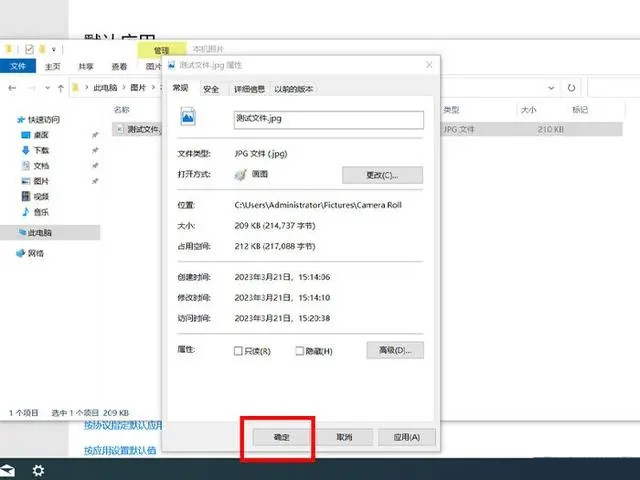Open the 按应用设置默认值 link in Settings
The height and width of the screenshot is (480, 640).
(120, 451)
